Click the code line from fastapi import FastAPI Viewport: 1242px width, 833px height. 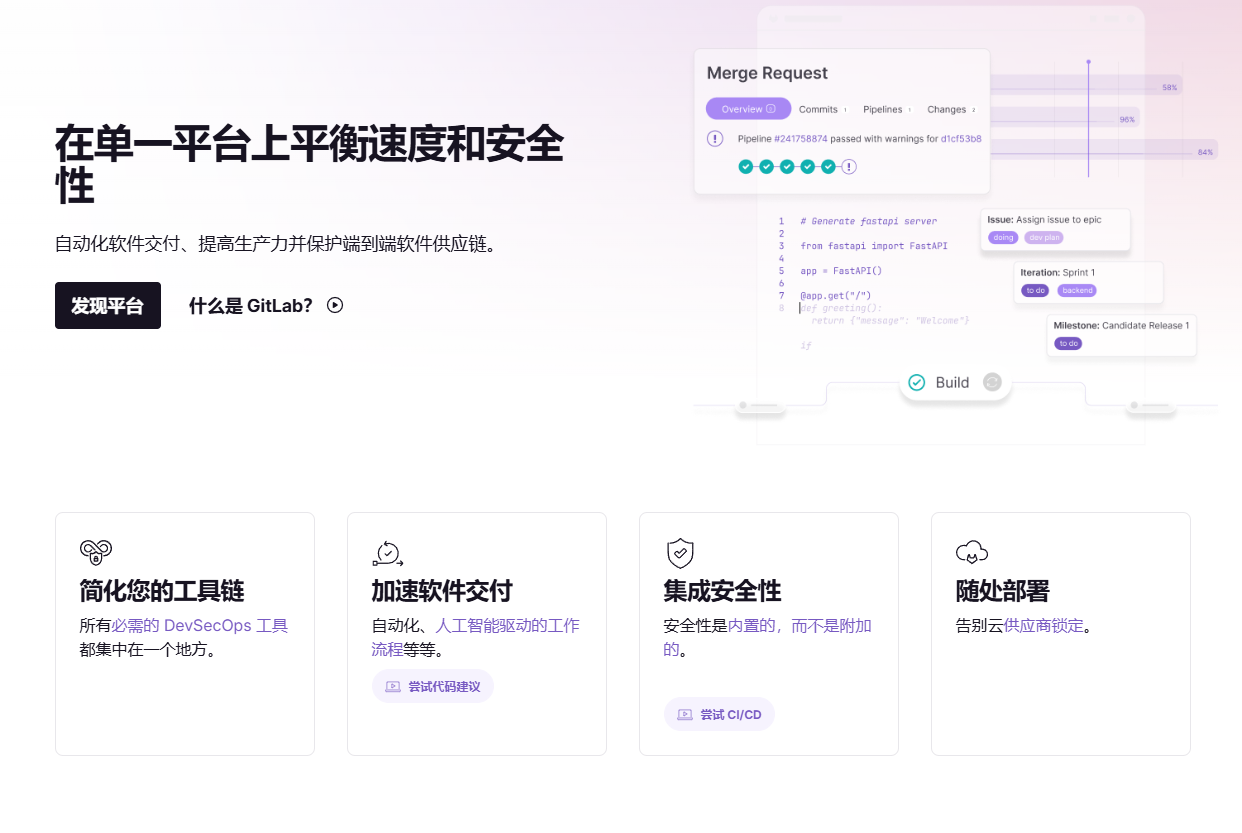[874, 246]
